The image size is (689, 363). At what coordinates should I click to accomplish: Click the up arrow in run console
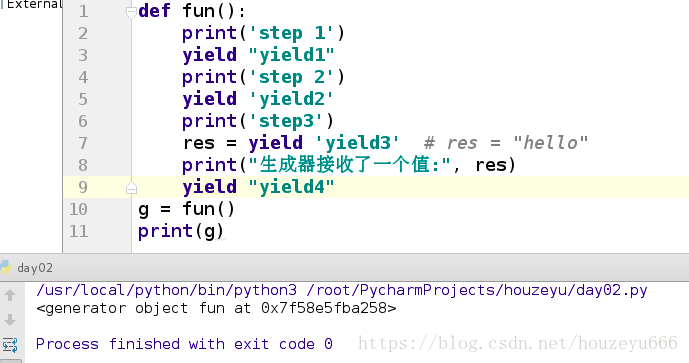coord(10,295)
